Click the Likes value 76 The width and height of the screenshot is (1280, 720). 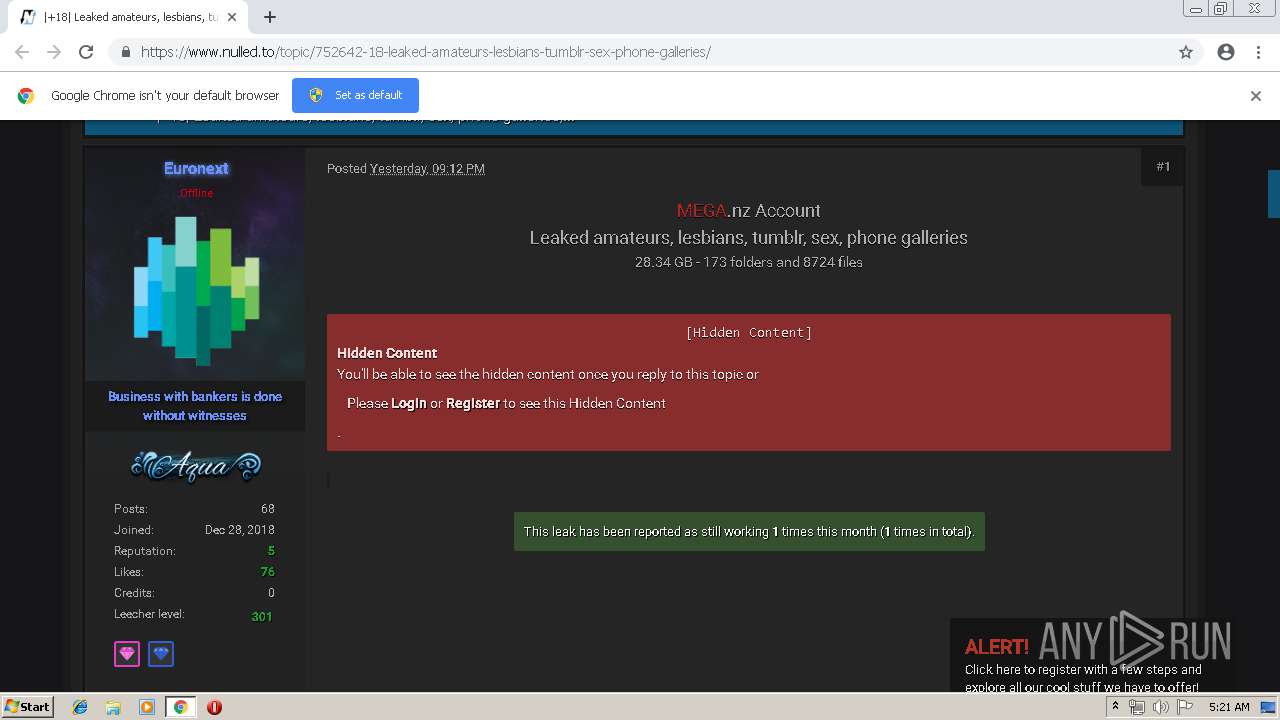[x=267, y=572]
